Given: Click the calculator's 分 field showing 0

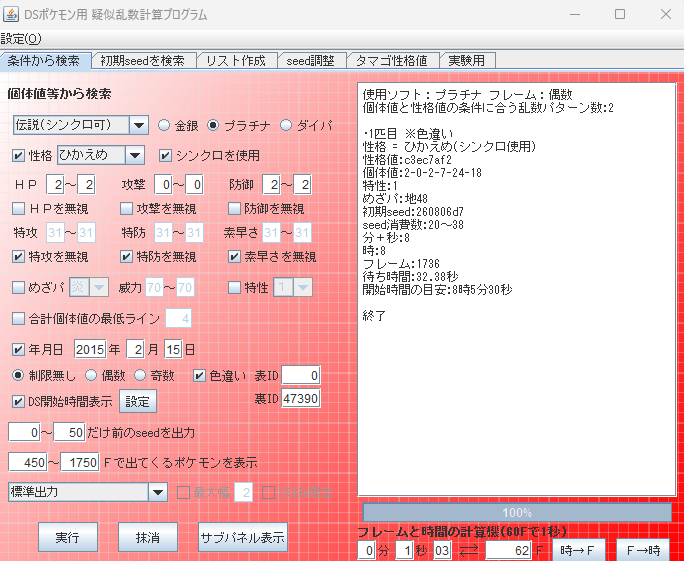Looking at the screenshot, I should click(366, 551).
